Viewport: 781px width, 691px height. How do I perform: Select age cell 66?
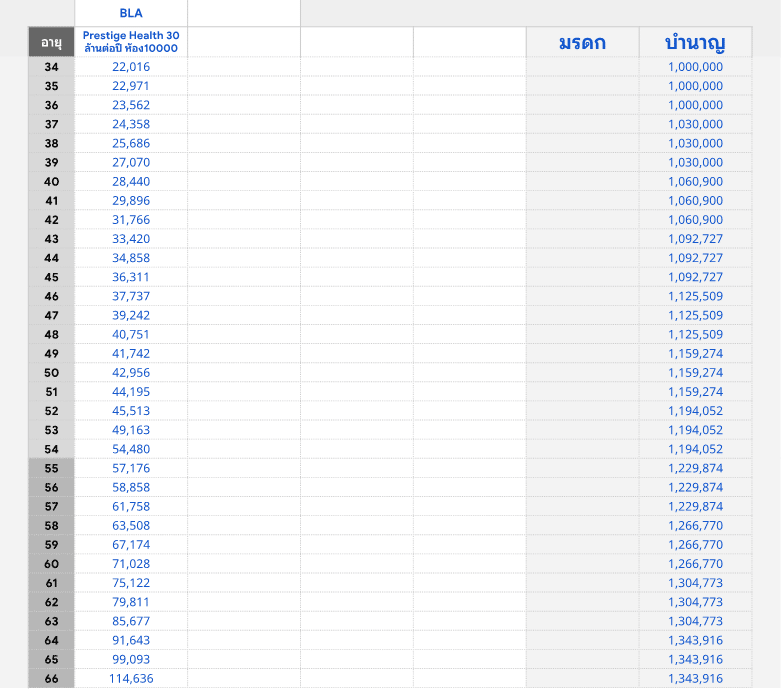pyautogui.click(x=51, y=678)
